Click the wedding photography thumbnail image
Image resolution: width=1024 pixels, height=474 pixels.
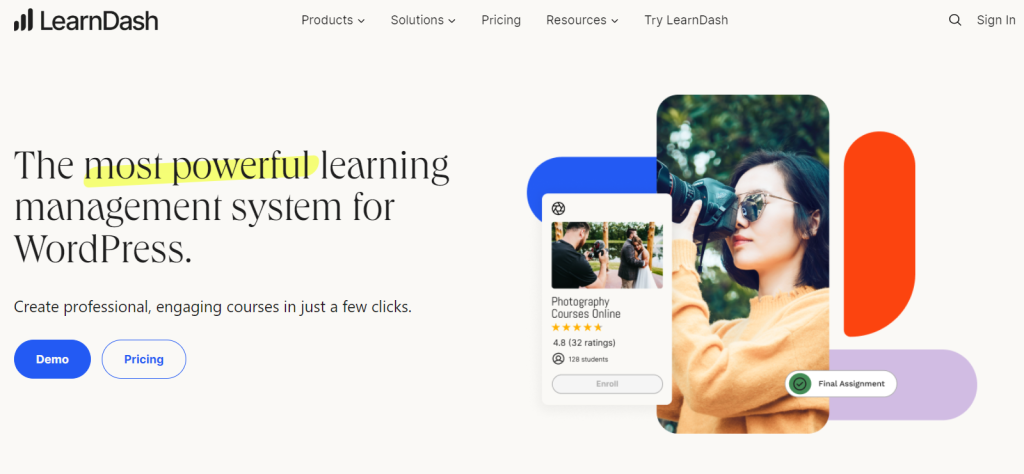(607, 255)
